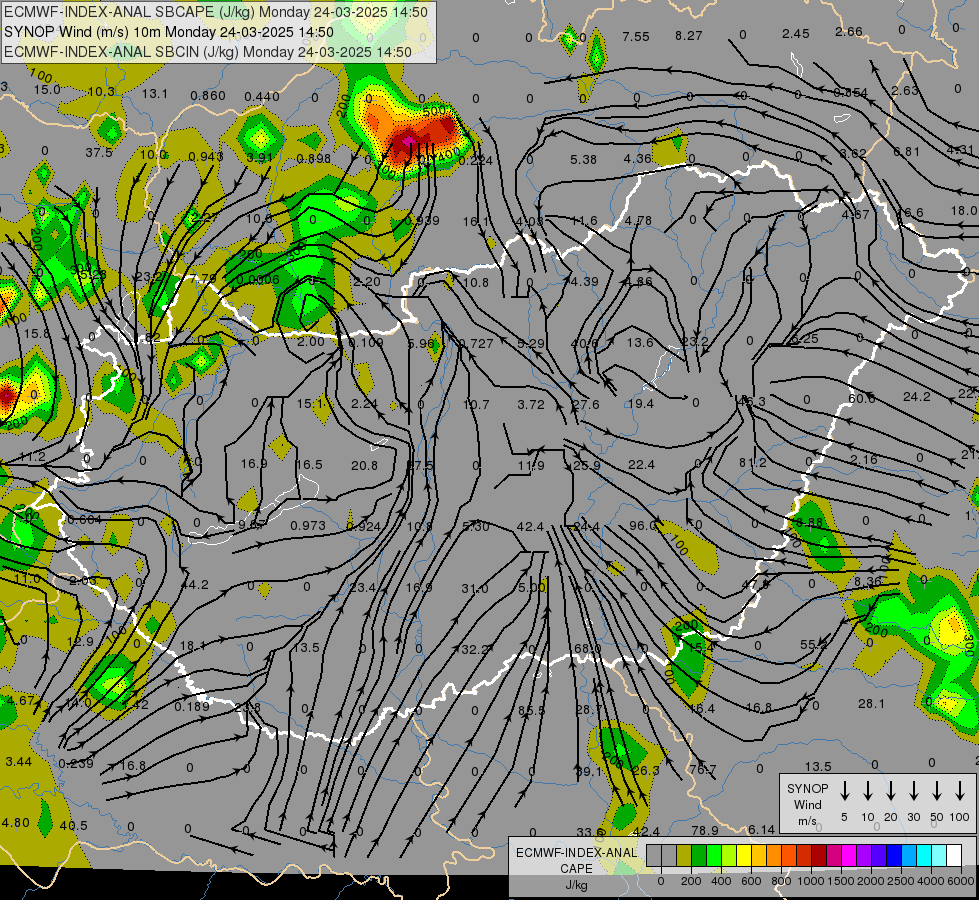Select the olive swatch in CAPE legend
979x900 pixels.
coord(684,855)
